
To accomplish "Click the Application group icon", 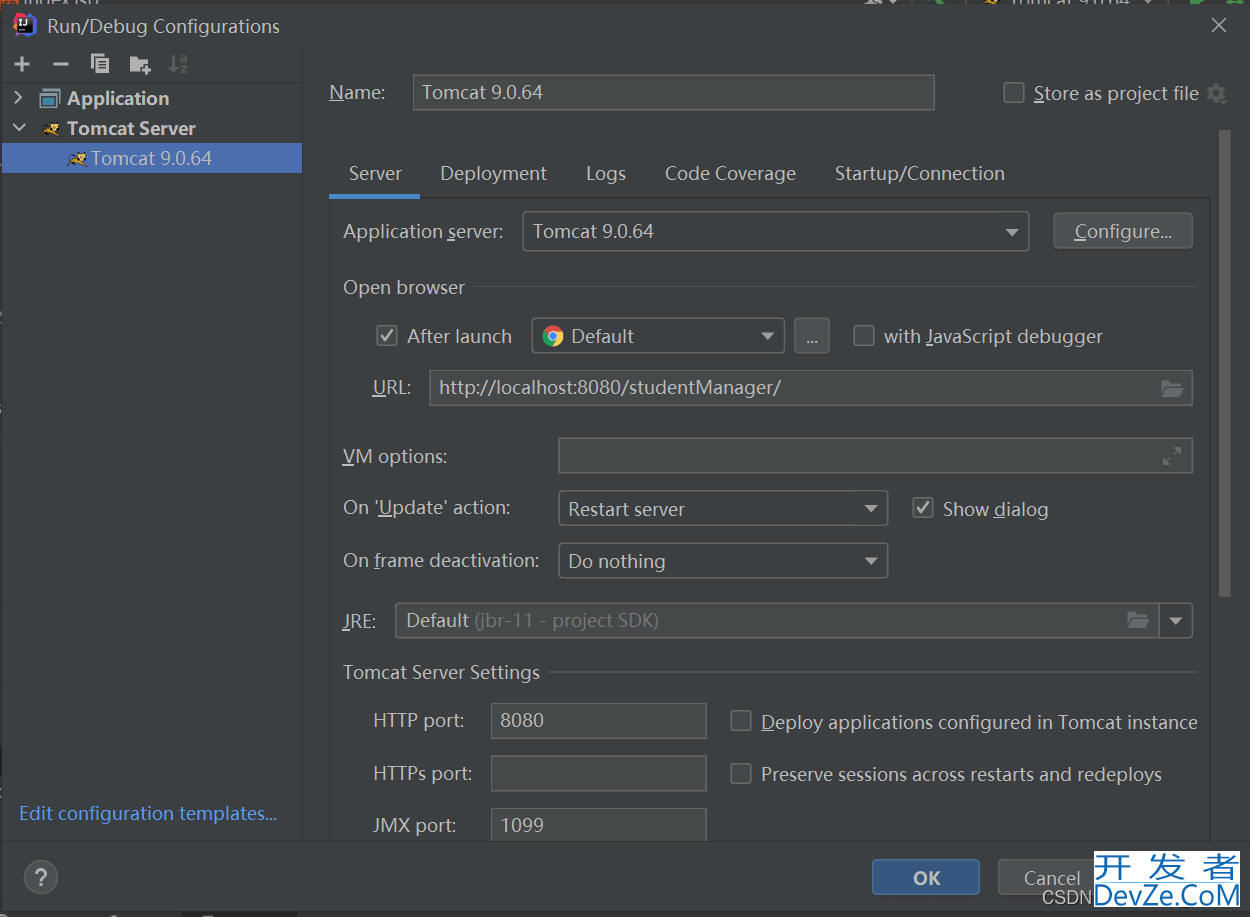I will point(50,98).
